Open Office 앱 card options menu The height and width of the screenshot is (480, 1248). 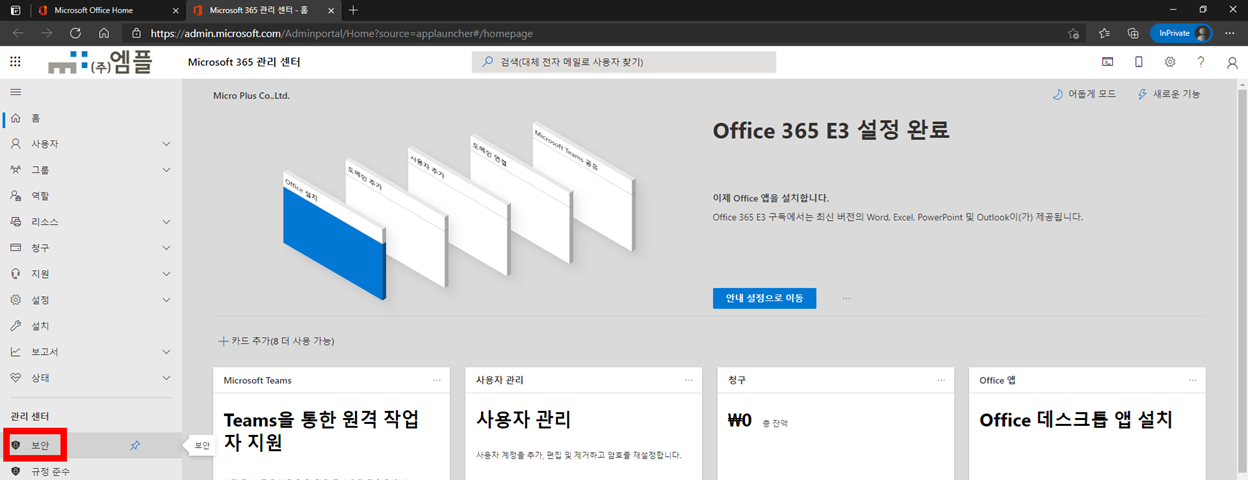point(1192,380)
